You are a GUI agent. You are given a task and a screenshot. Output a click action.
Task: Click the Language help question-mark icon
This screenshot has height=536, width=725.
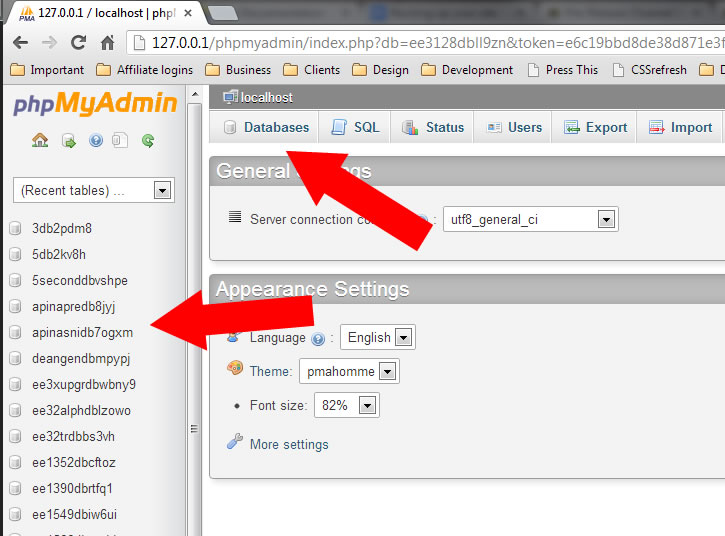click(x=318, y=339)
